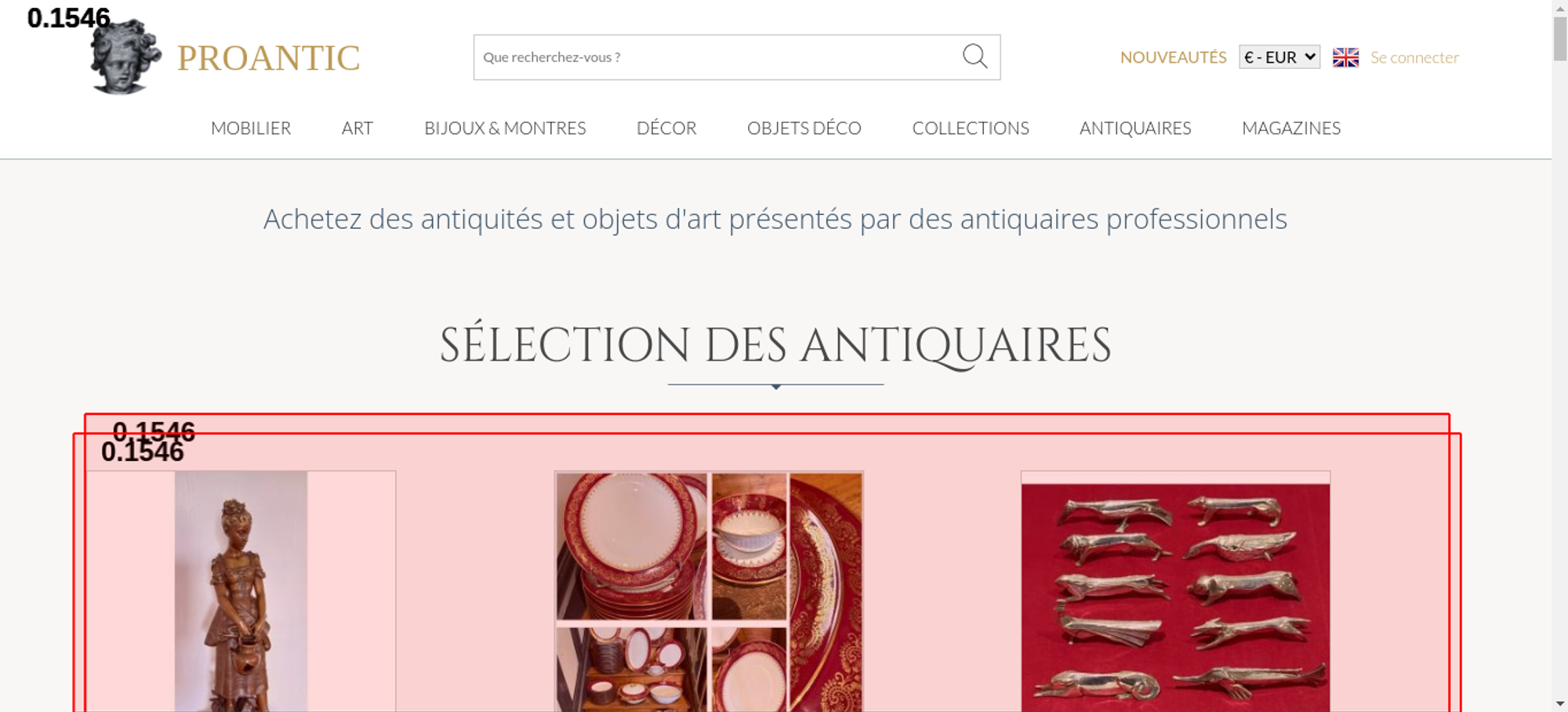Open the Décor menu

[x=666, y=128]
